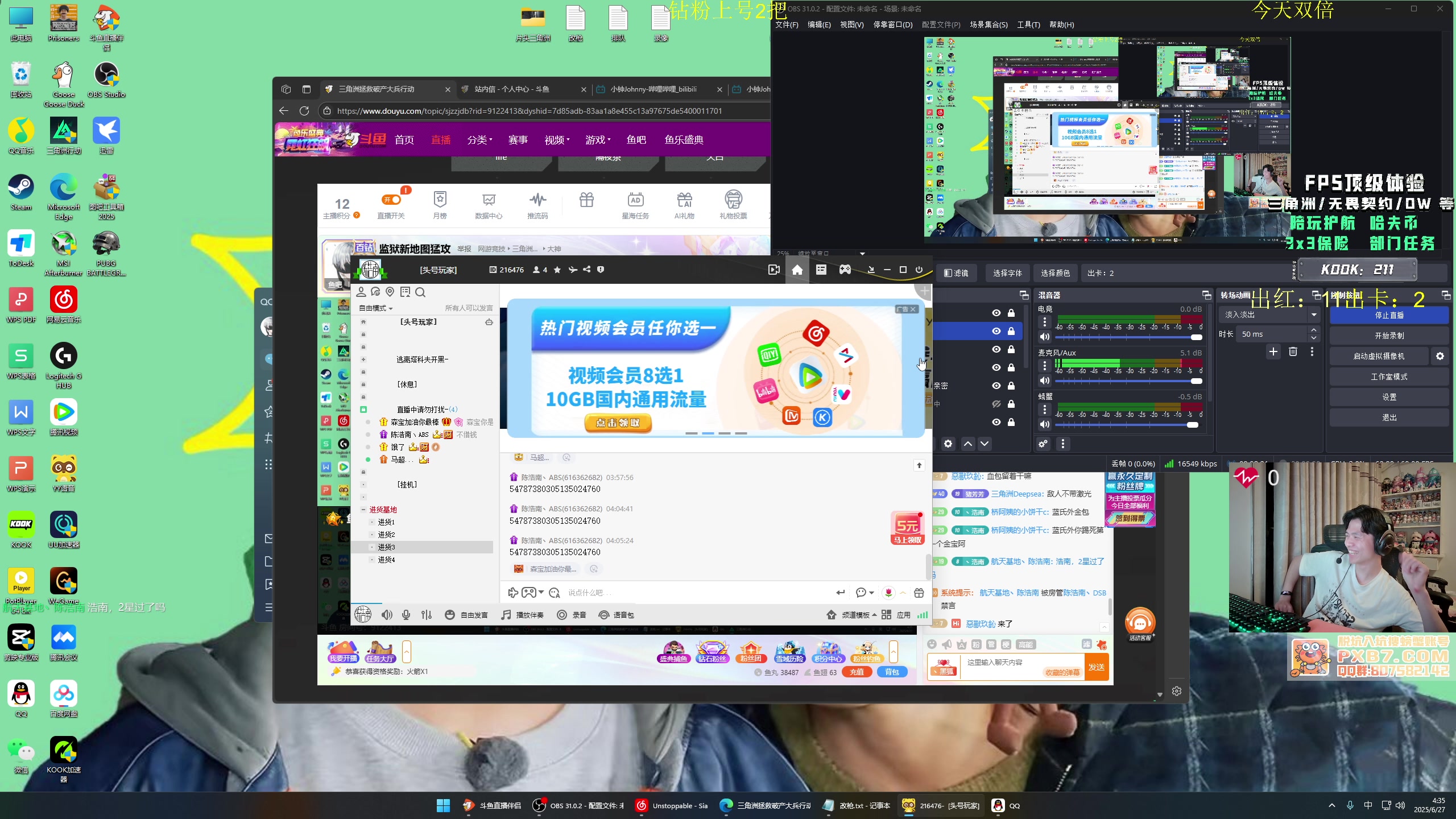Mute the YY speaker icon in bottom bar

tap(387, 615)
